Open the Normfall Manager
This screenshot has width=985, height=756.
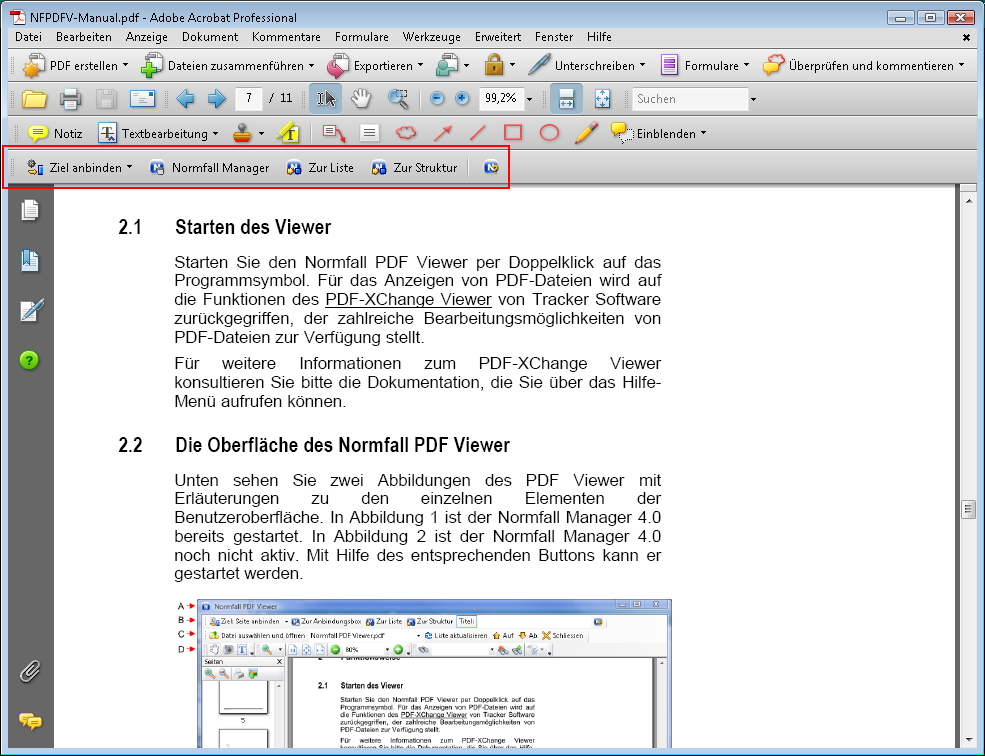tap(209, 168)
